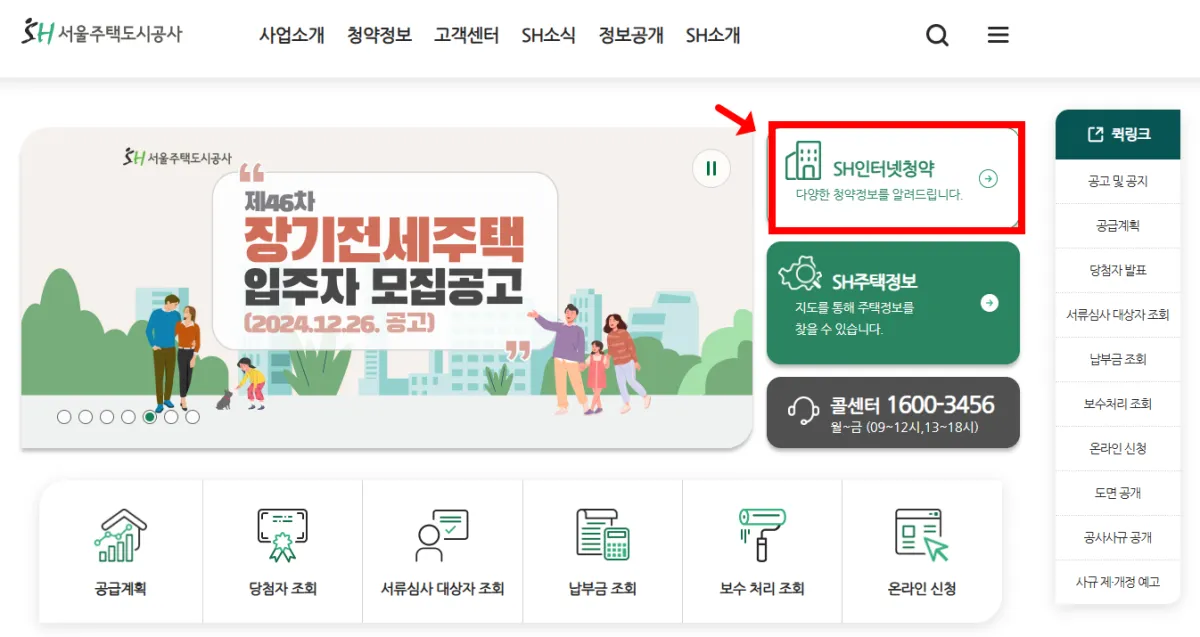Select the sixth banner slide indicator dot
Viewport: 1200px width, 637px height.
[171, 417]
